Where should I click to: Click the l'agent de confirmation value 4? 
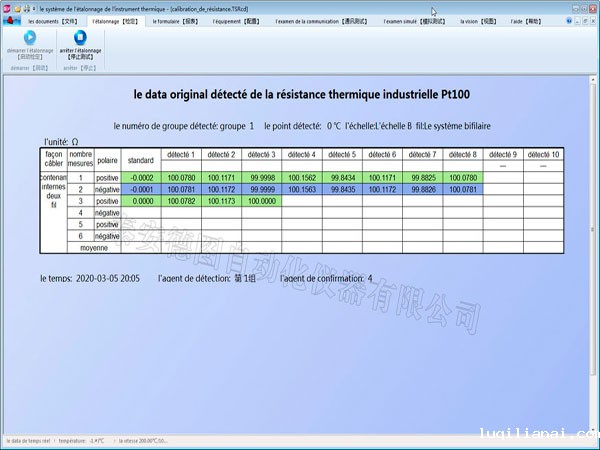(370, 279)
